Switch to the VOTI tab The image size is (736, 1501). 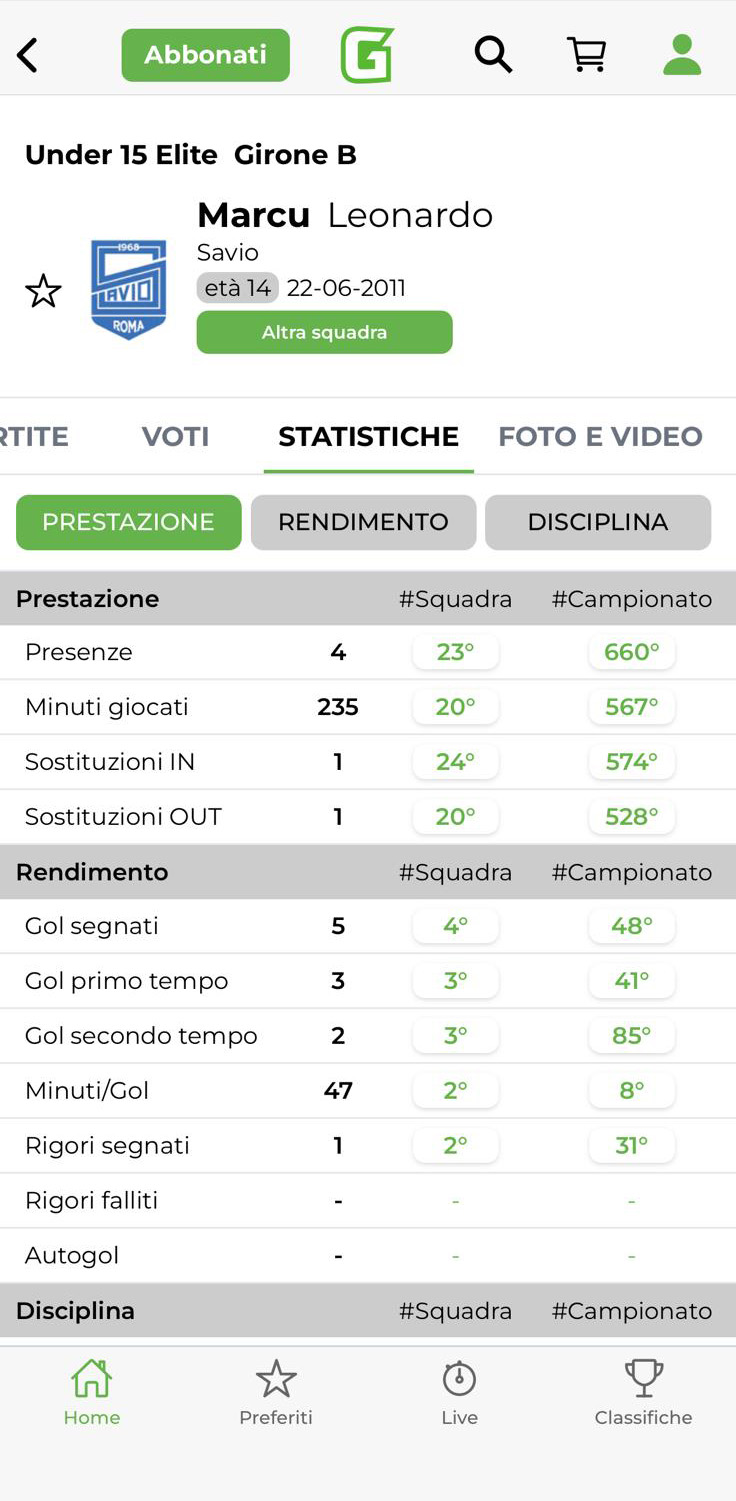pyautogui.click(x=175, y=437)
